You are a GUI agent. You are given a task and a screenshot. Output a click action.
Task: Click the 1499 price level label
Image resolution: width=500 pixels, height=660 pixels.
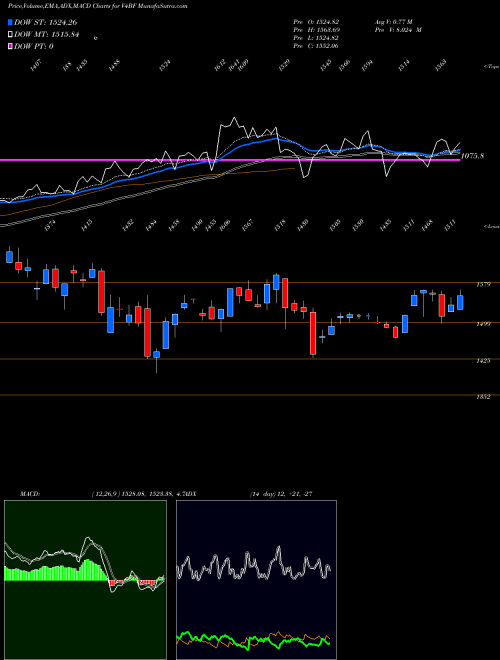click(x=483, y=324)
